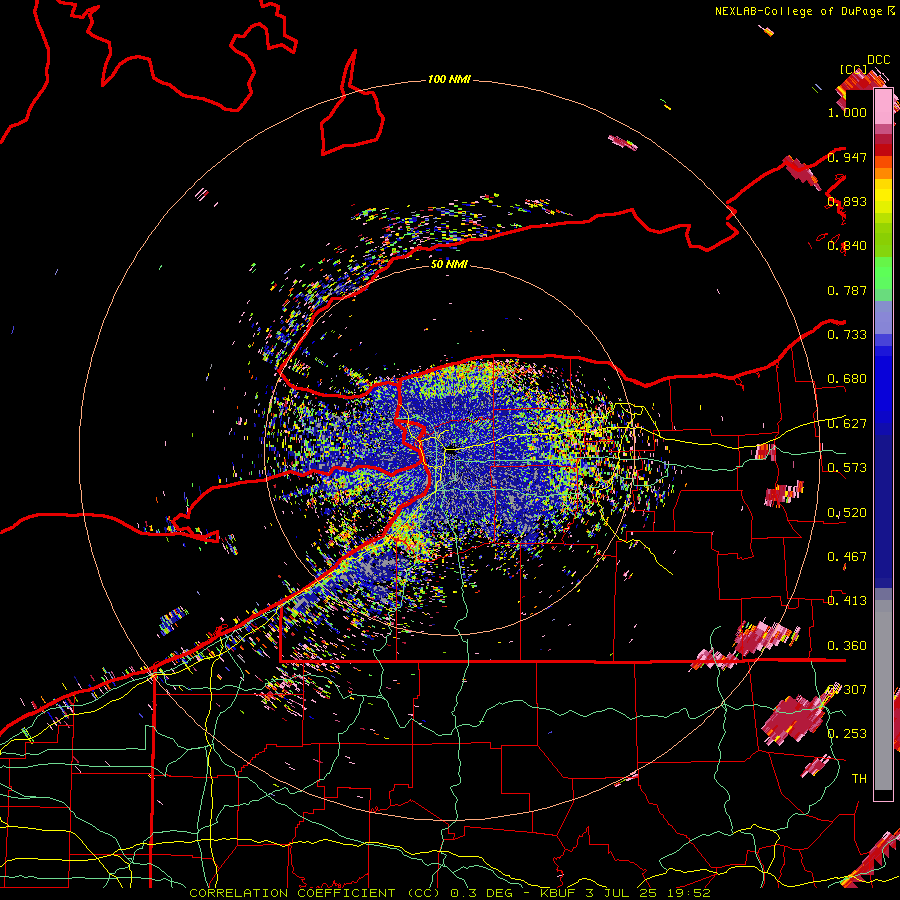900x900 pixels.
Task: Click the 0.467 scale value
Action: [847, 557]
